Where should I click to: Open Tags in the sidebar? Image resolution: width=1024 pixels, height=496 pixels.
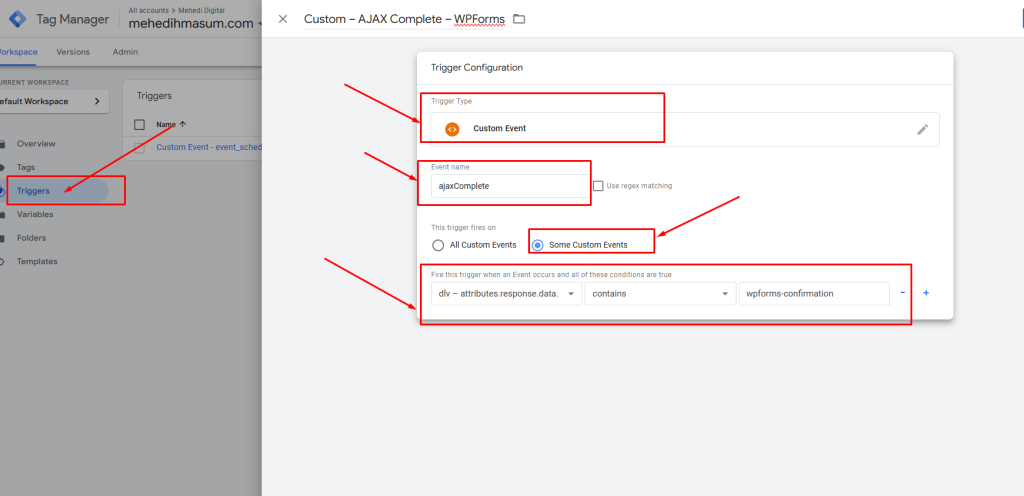[26, 167]
